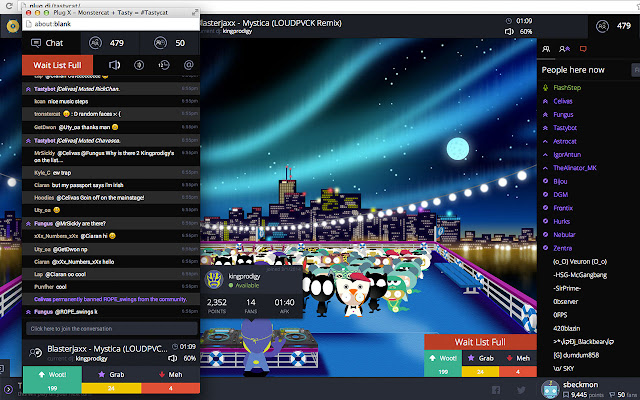Click the Facebook share icon in bottom bar
This screenshot has width=640, height=400.
pyautogui.click(x=496, y=390)
